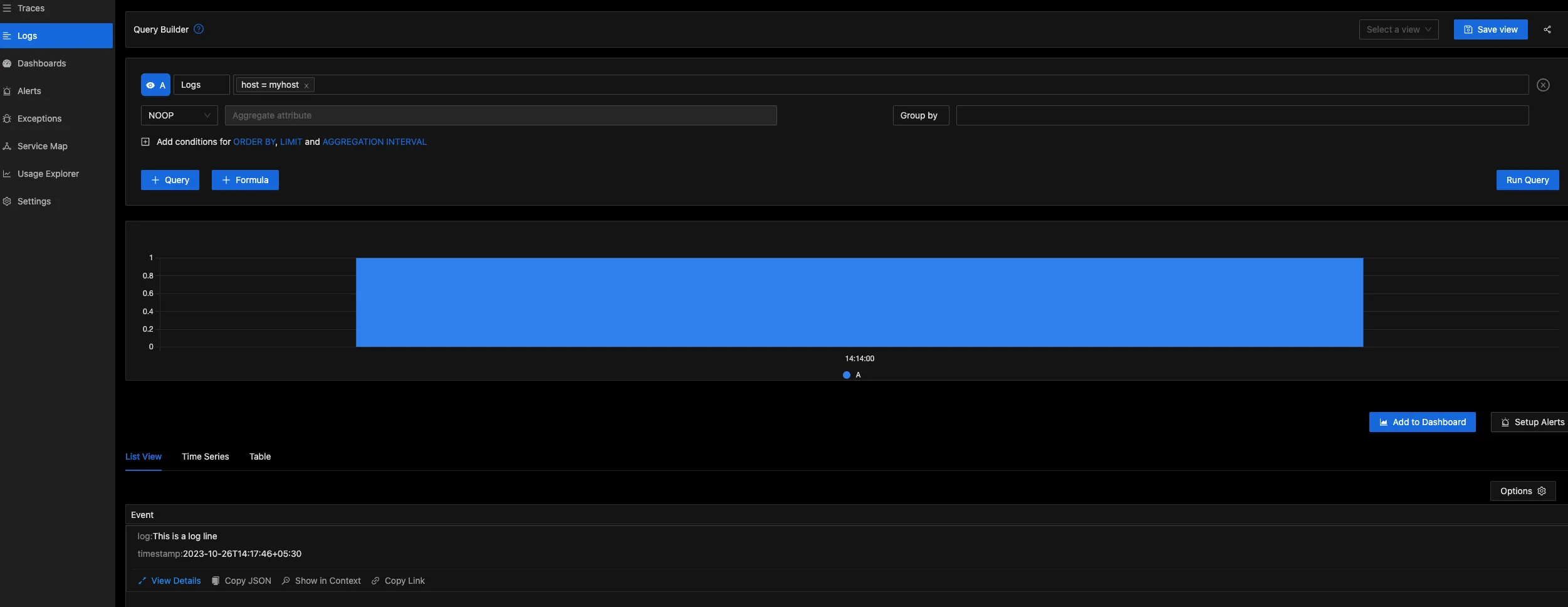Click the Run Query button
Screen dimensions: 1568x607
1527,180
